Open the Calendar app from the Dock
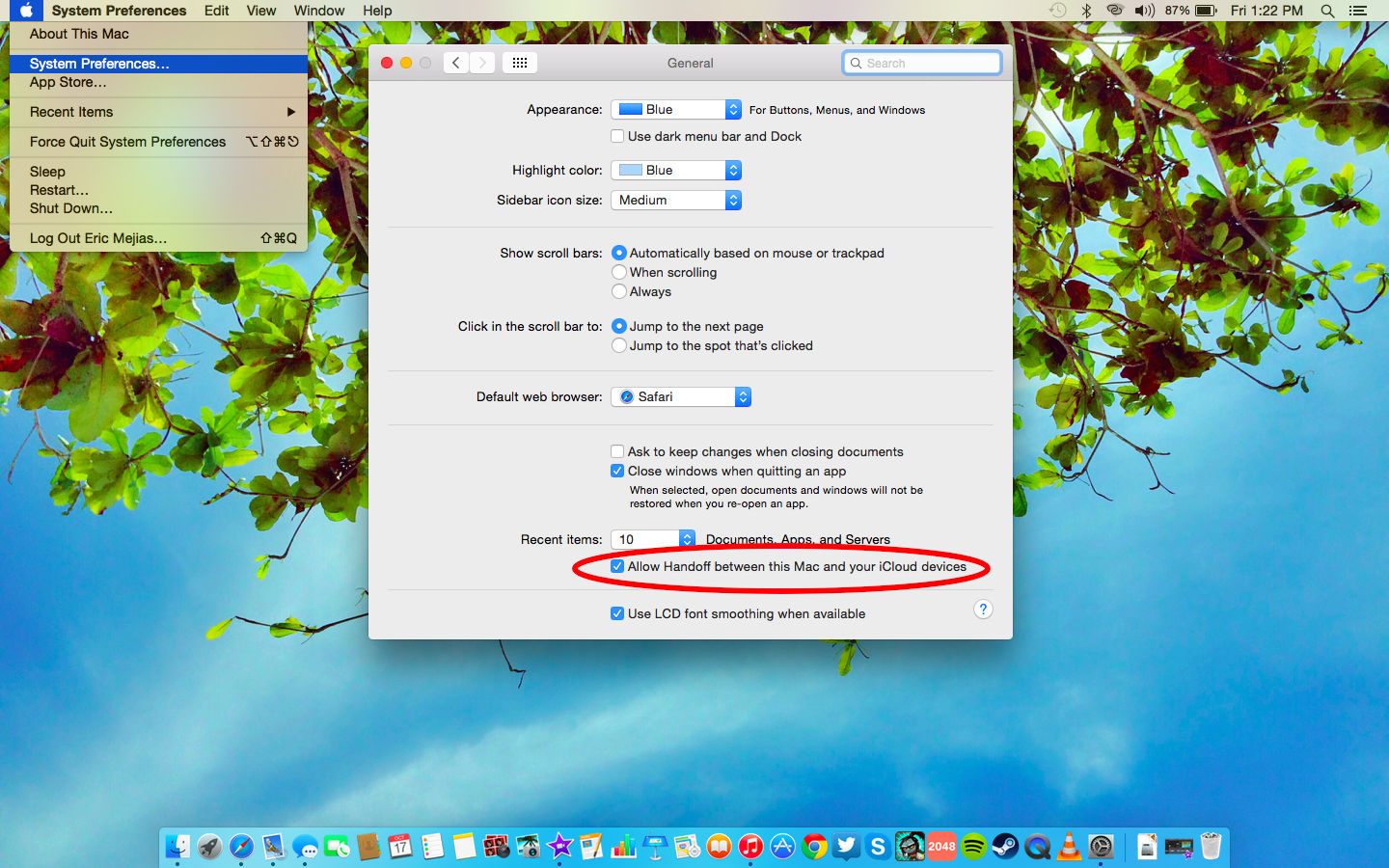 pyautogui.click(x=400, y=846)
